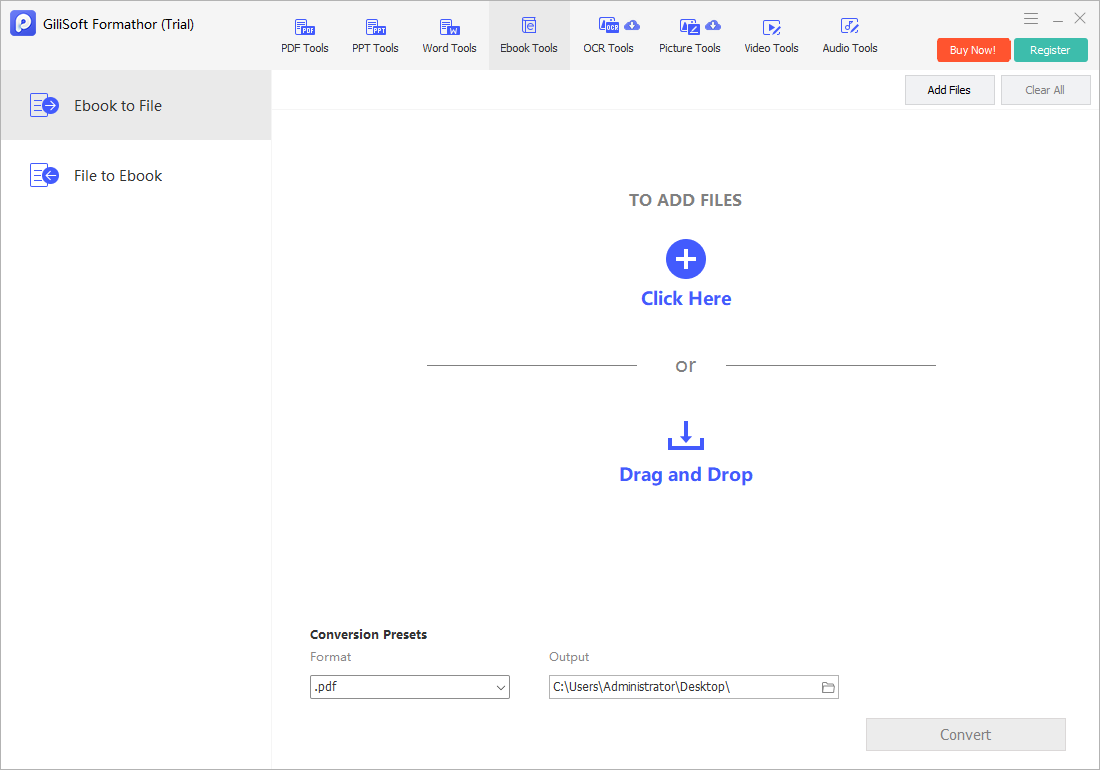Image resolution: width=1100 pixels, height=770 pixels.
Task: Open the PDF Tools icon
Action: point(304,27)
